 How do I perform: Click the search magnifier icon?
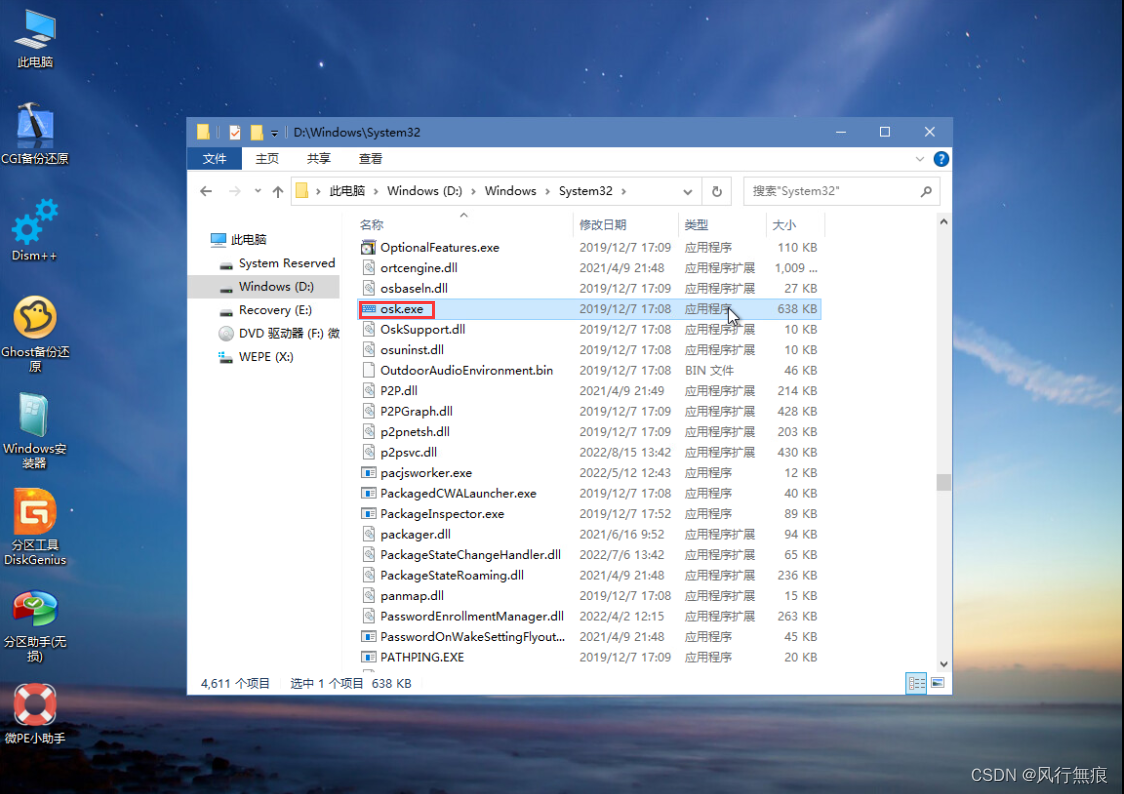pyautogui.click(x=926, y=191)
